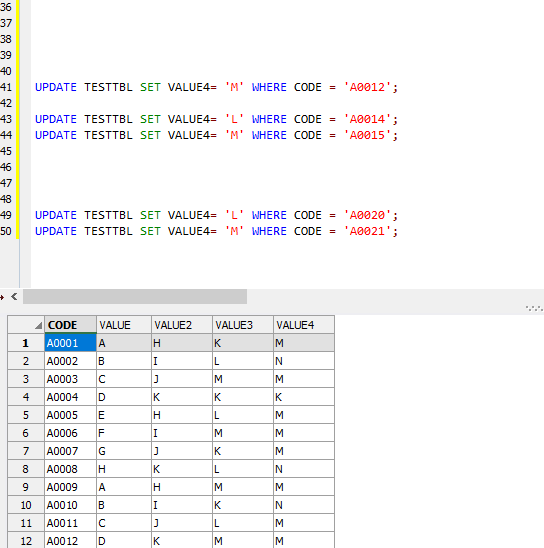Click the VALUE4 cell 'N' in row A0008
544x548 pixels.
pos(304,469)
